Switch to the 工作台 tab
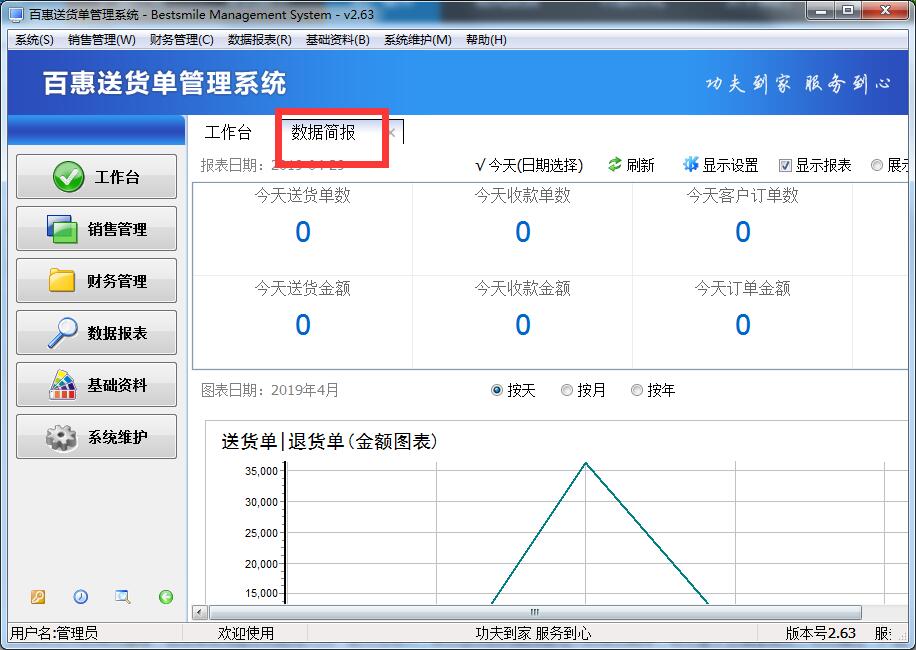Viewport: 916px width, 650px height. (x=228, y=133)
